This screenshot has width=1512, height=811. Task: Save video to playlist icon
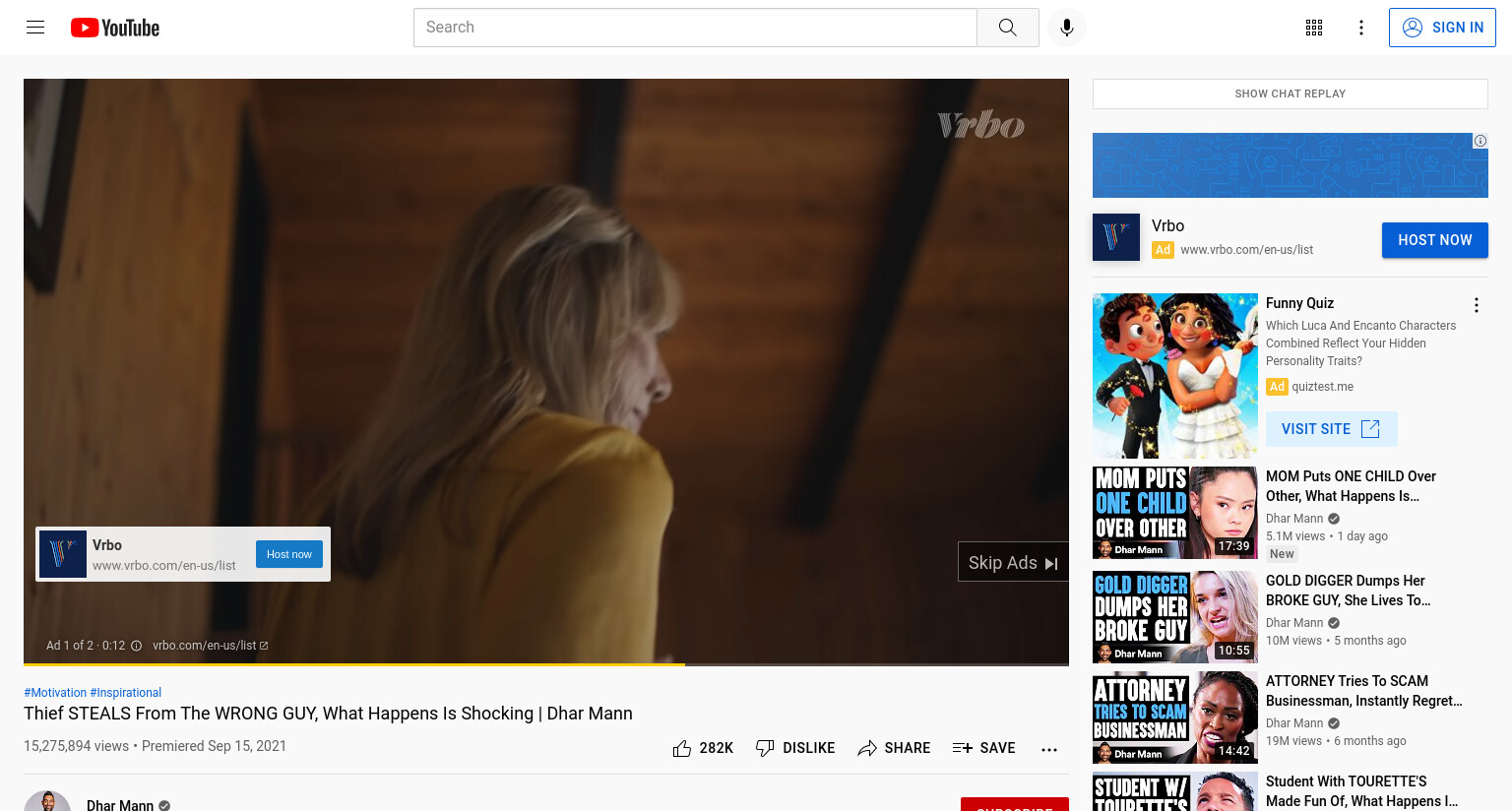tap(963, 748)
